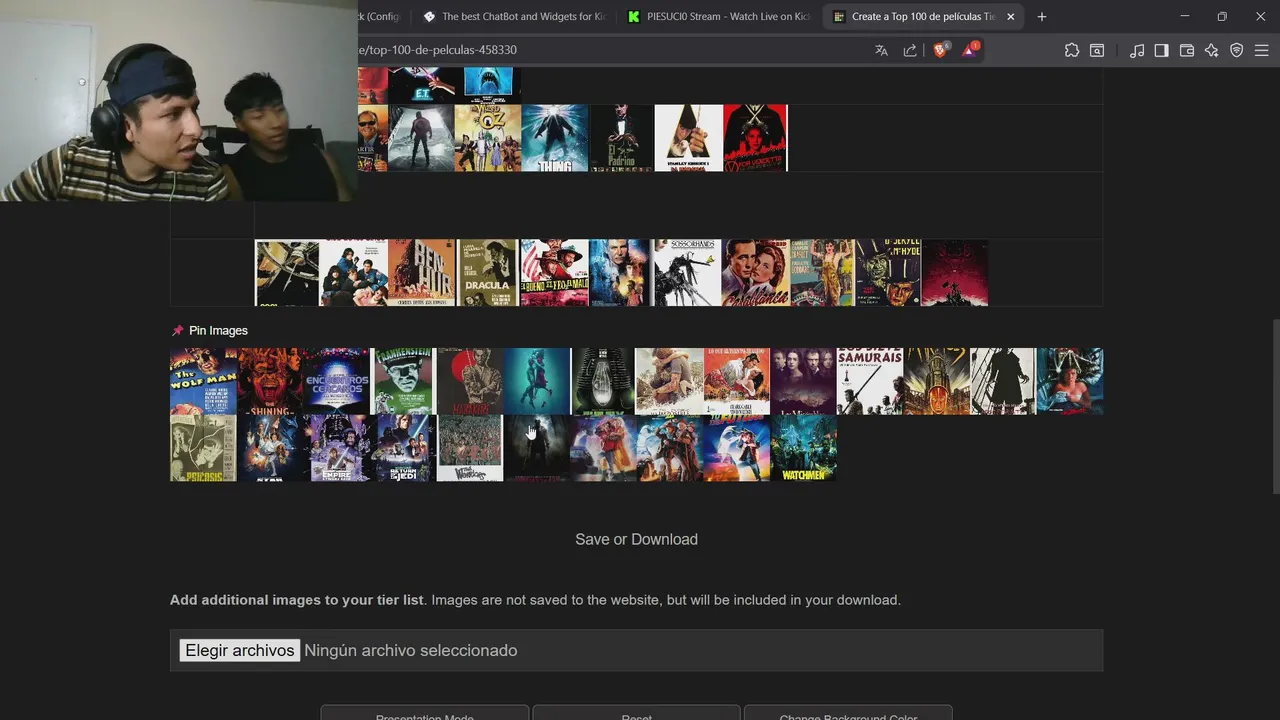Open the Brave VPN shield icon

coord(1237,50)
